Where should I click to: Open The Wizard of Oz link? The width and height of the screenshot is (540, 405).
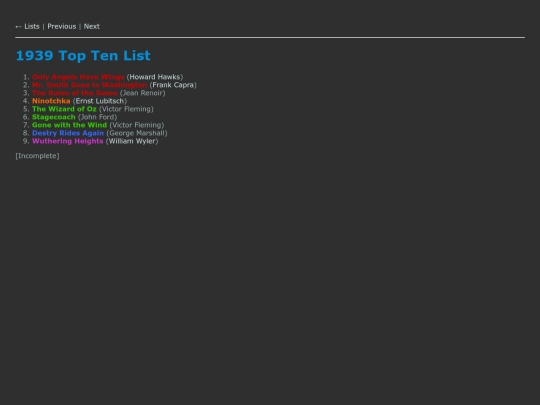pos(64,109)
